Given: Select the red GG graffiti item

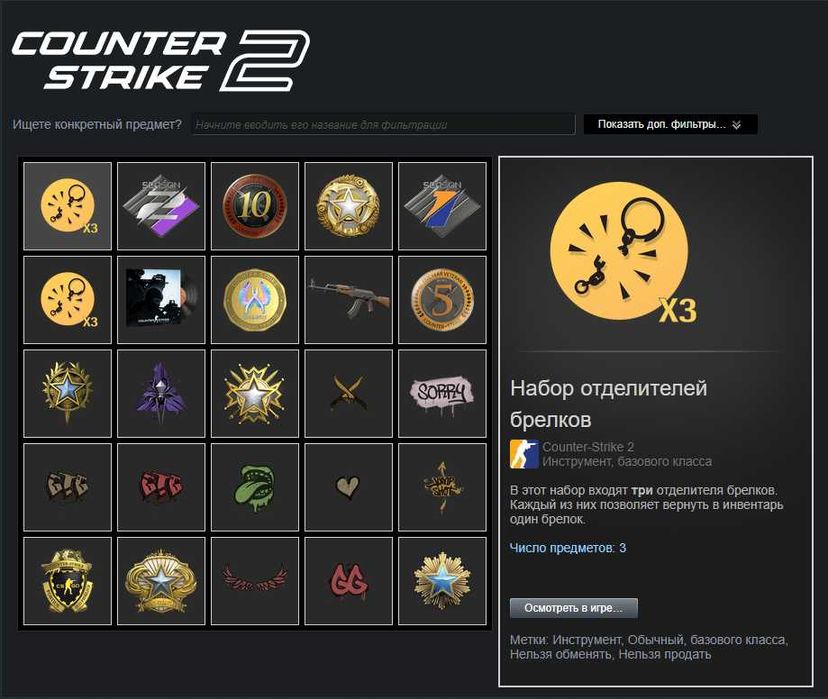Looking at the screenshot, I should click(349, 581).
